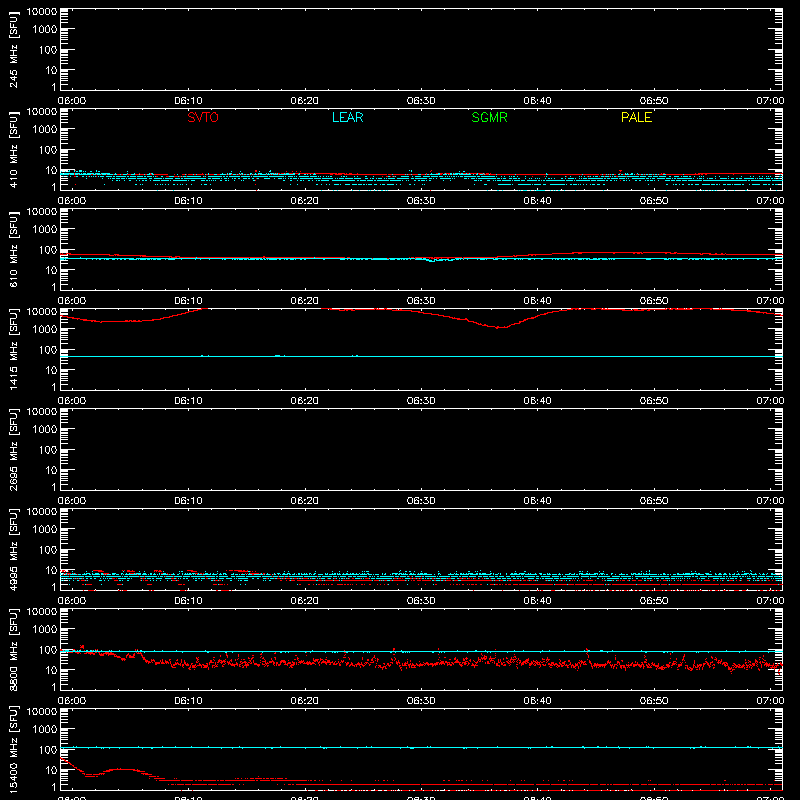Select the '15400 MHz [SFU]' axis title

point(14,749)
